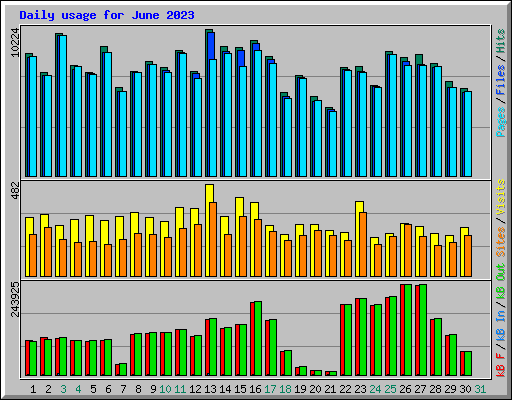512x400 pixels.
Task: Click the 'kB F' legend label
Action: pyautogui.click(x=501, y=364)
